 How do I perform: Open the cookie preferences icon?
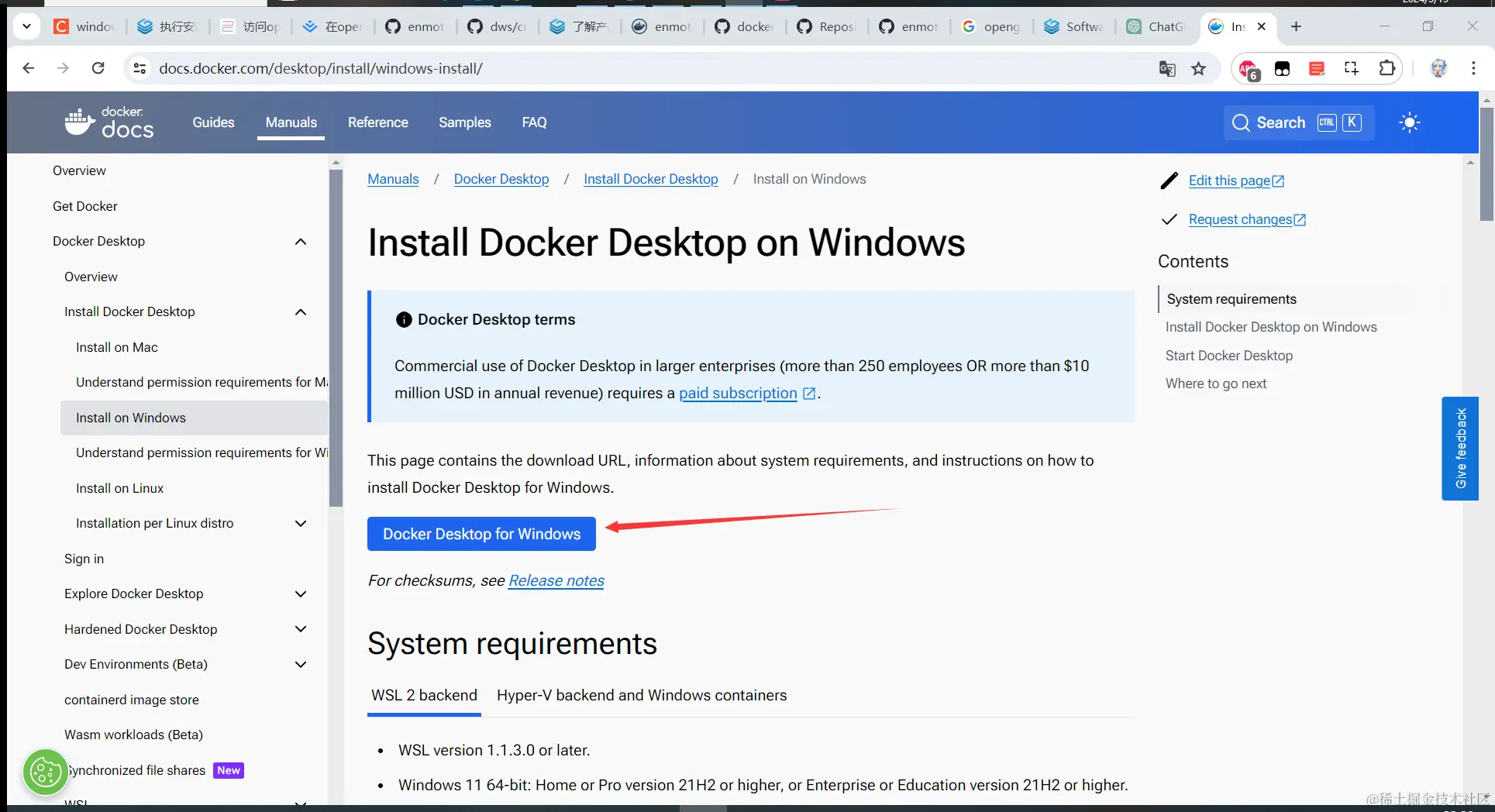point(45,772)
